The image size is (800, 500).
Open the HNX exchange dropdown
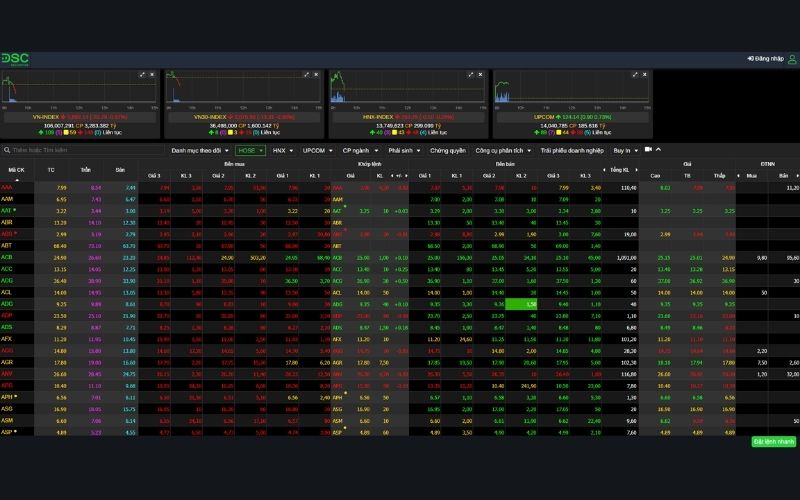pos(283,151)
